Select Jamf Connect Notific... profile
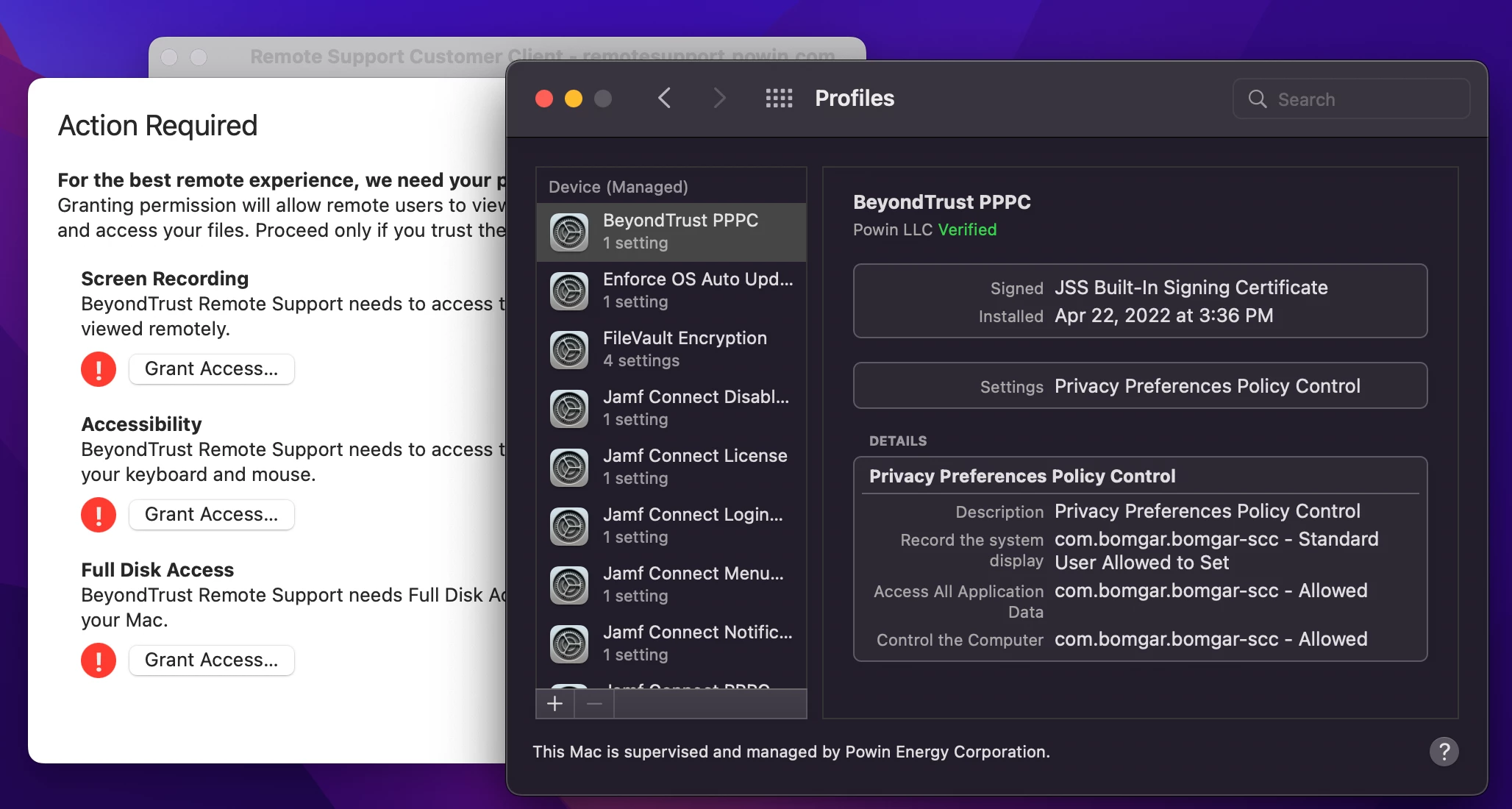 pos(671,644)
